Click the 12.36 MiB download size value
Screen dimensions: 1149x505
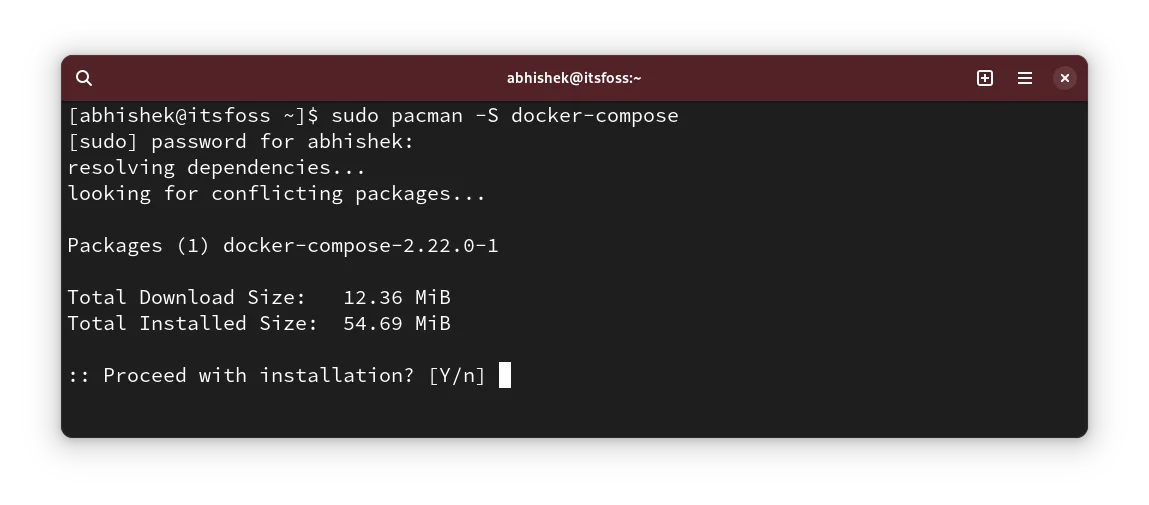[396, 298]
